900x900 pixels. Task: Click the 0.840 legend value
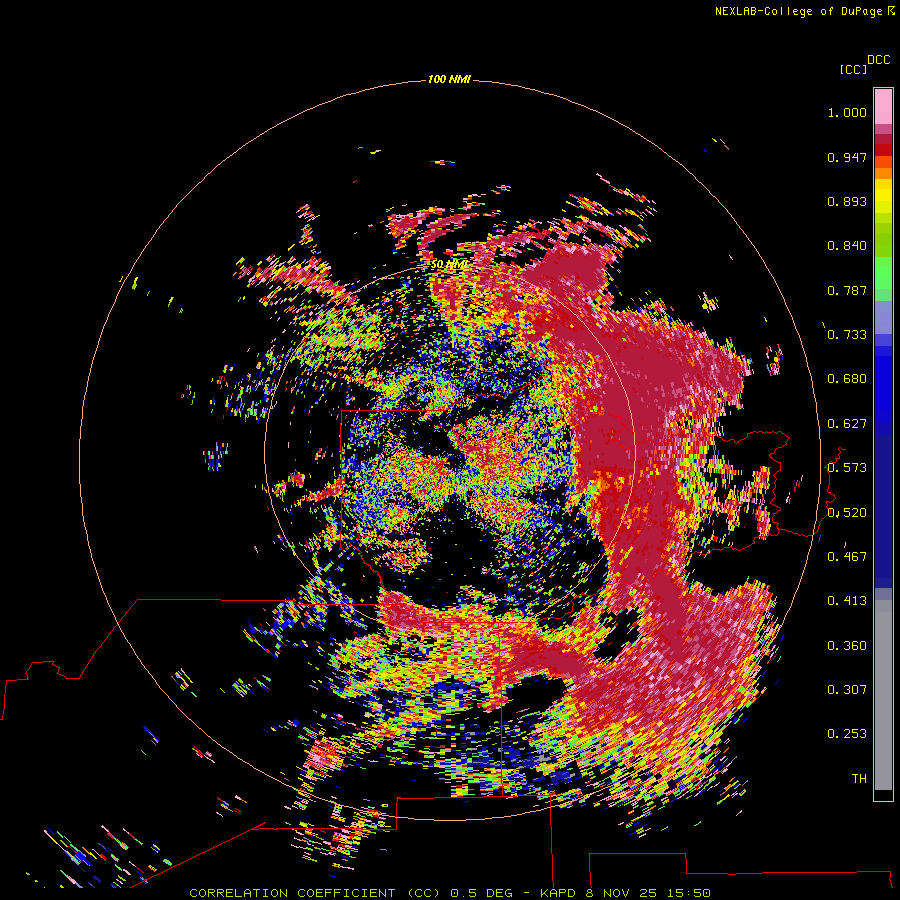pos(847,246)
